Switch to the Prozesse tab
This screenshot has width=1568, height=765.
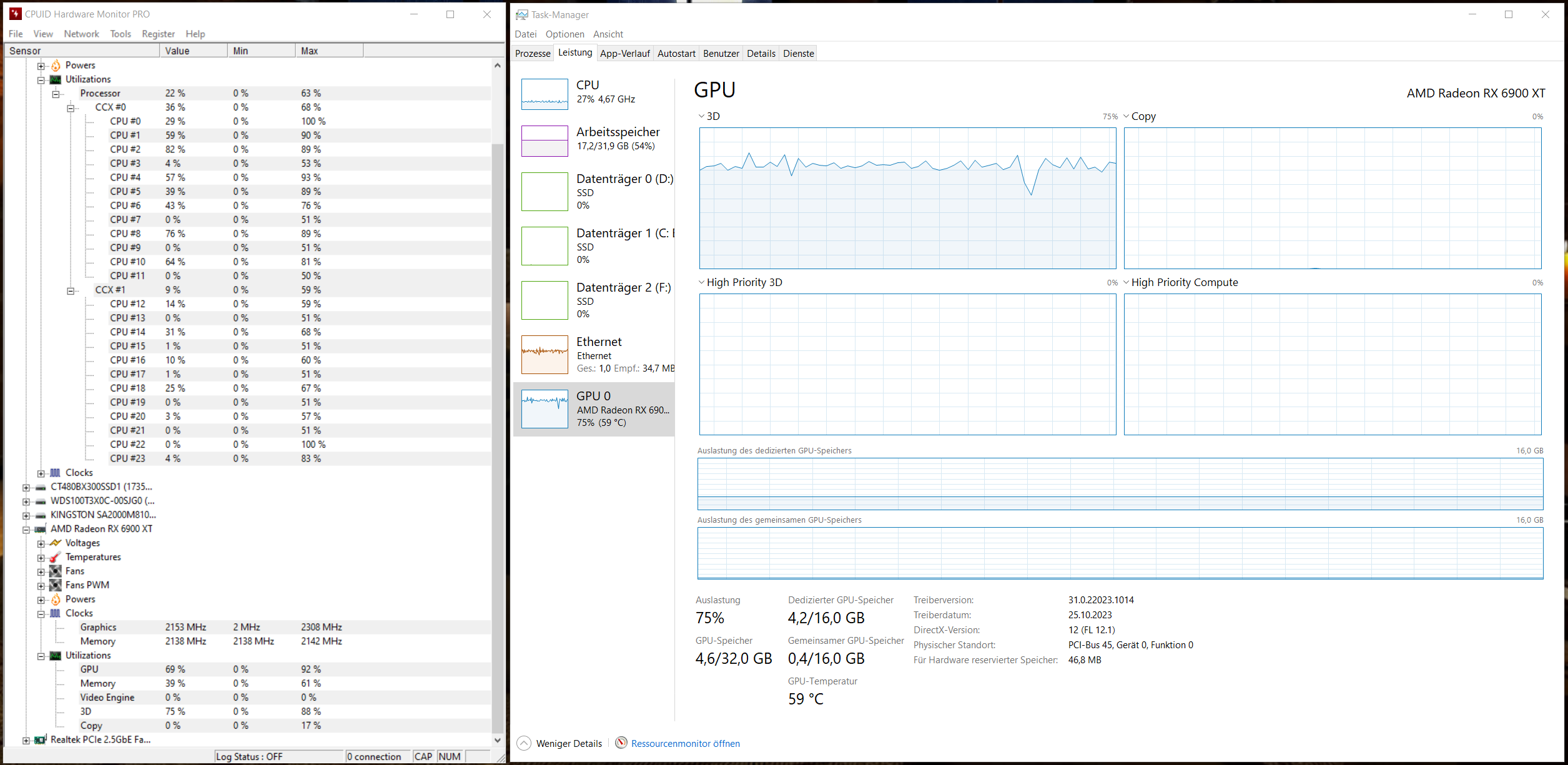pos(532,54)
